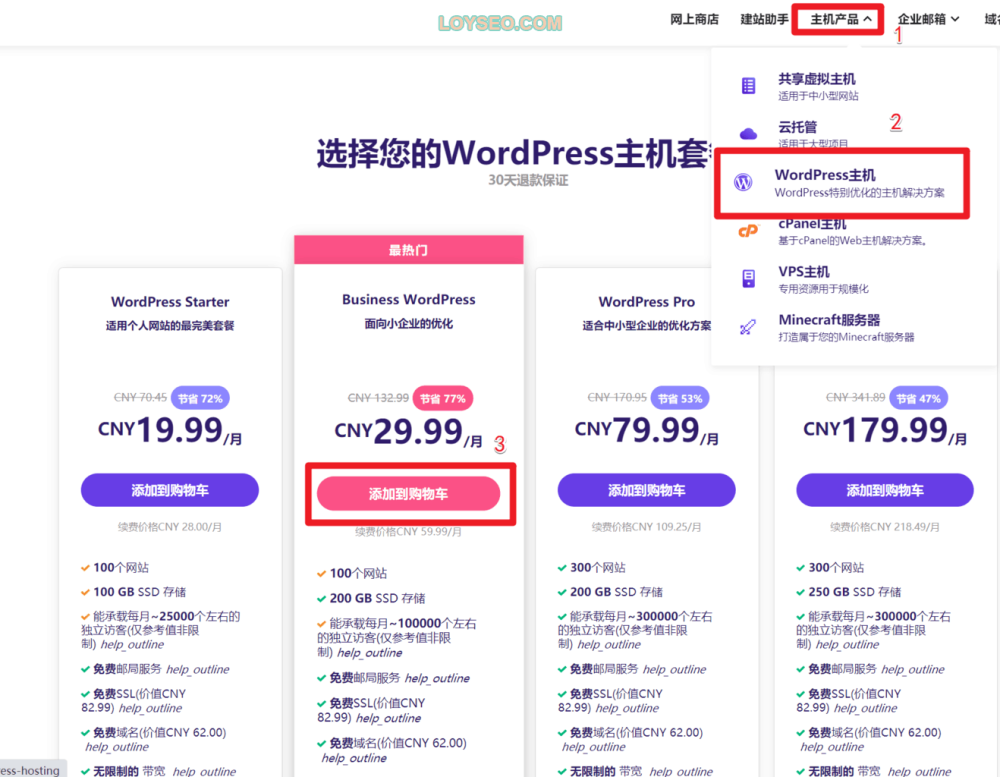Open the 网上商店 menu item
Screen dimensions: 1000x777
pos(694,19)
